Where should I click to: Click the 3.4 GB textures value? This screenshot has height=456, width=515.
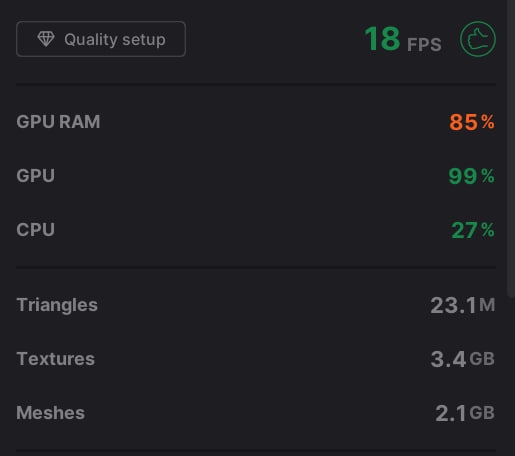pyautogui.click(x=463, y=359)
